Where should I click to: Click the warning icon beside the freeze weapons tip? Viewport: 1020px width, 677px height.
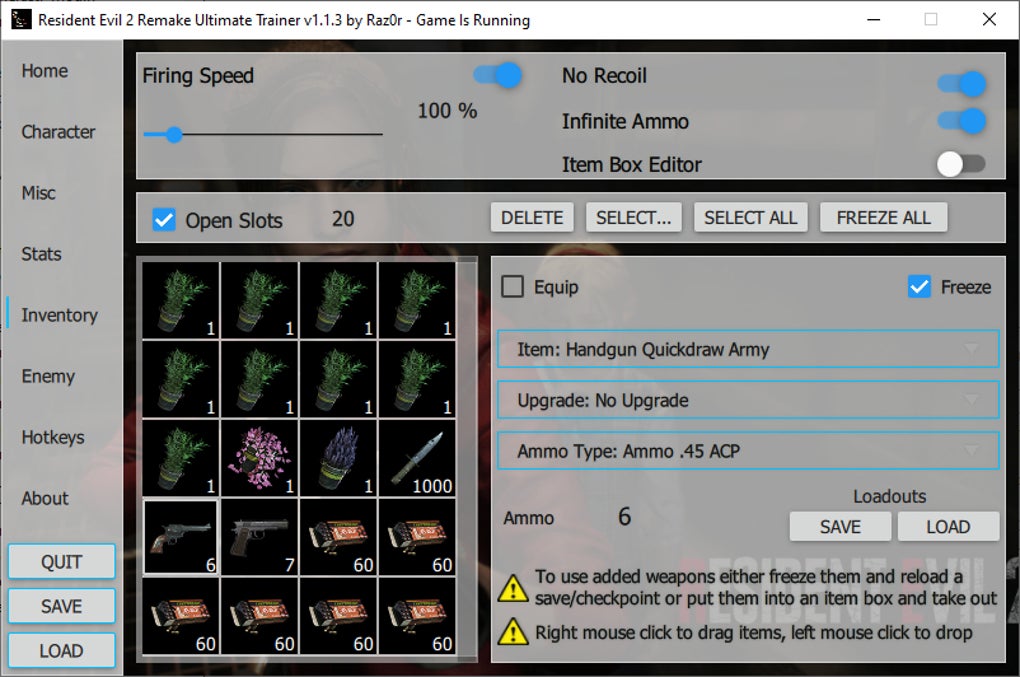click(513, 588)
